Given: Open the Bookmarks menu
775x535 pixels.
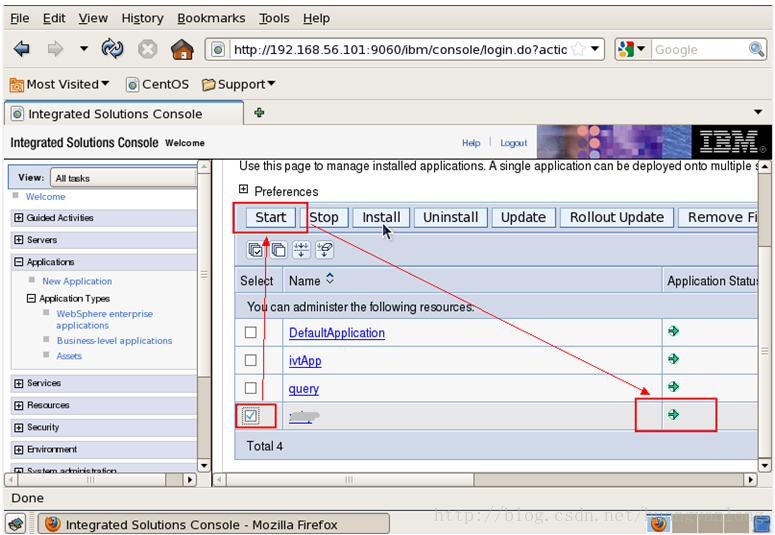Looking at the screenshot, I should [x=211, y=18].
